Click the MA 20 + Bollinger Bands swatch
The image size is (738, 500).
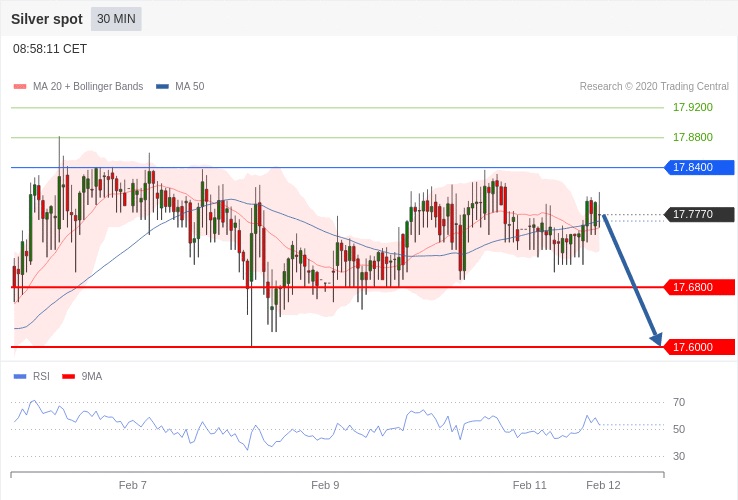(20, 87)
